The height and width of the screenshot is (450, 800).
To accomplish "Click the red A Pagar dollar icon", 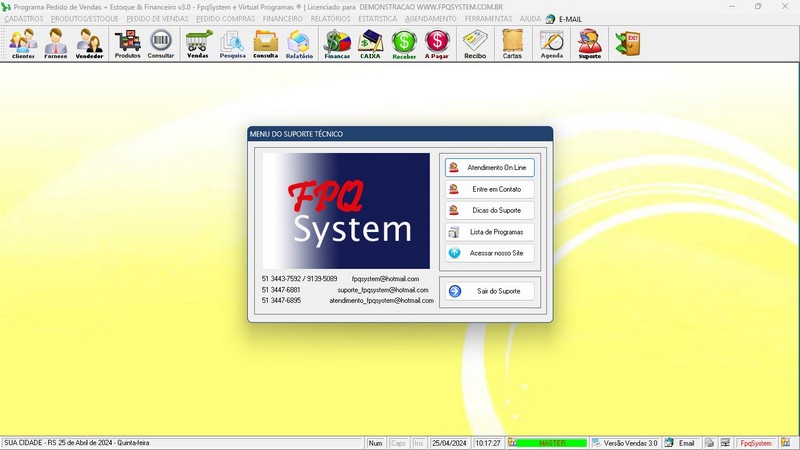I will pos(437,44).
